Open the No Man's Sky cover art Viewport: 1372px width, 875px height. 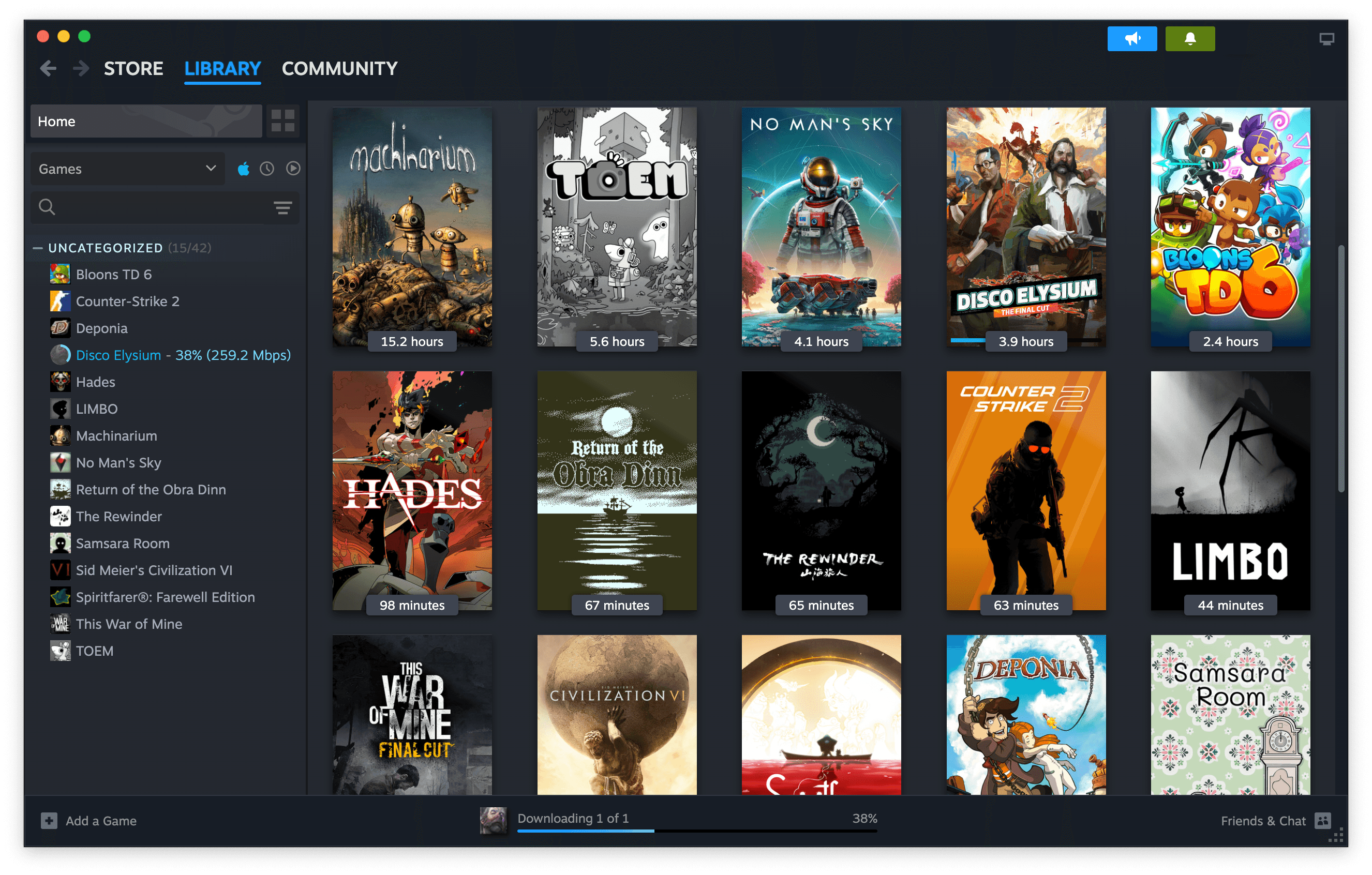coord(821,227)
